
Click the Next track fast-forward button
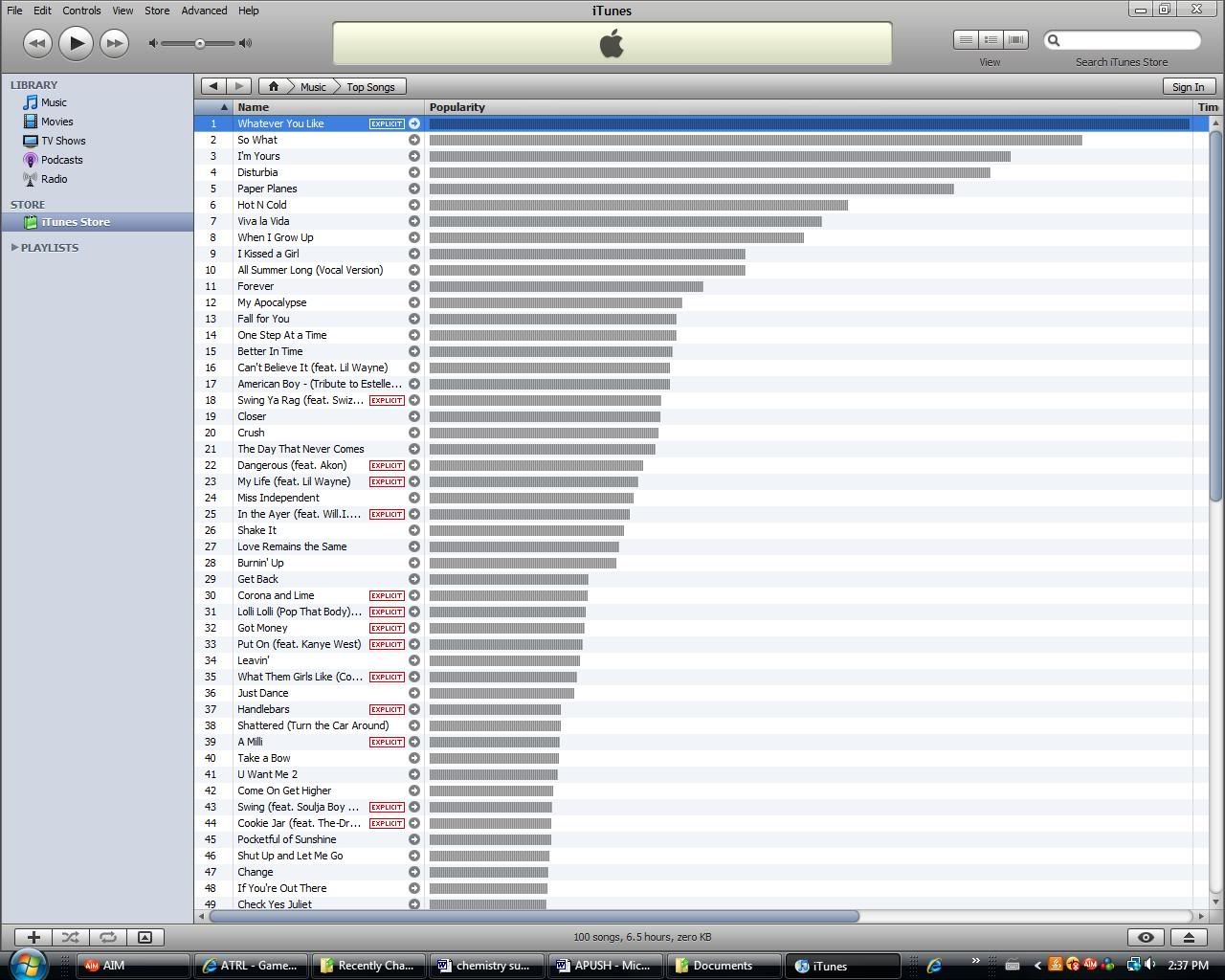(114, 43)
